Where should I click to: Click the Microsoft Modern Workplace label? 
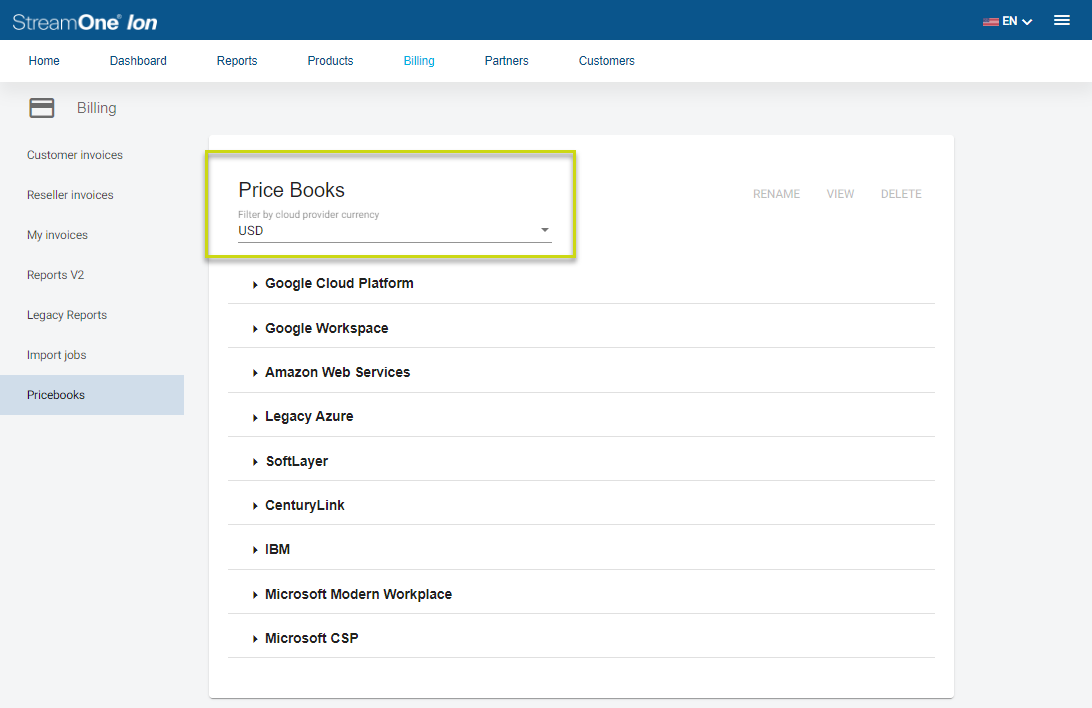point(358,594)
